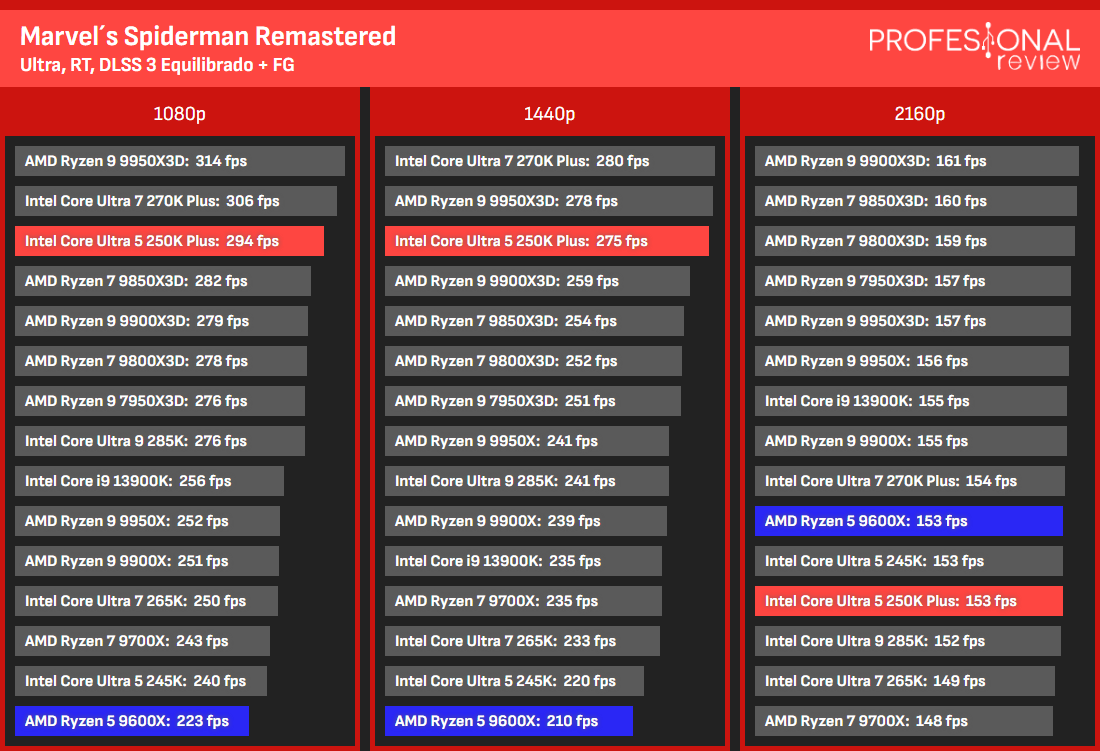Click the 'AMD Ryzen 9 9950X3D: 314 fps' bar

180,161
